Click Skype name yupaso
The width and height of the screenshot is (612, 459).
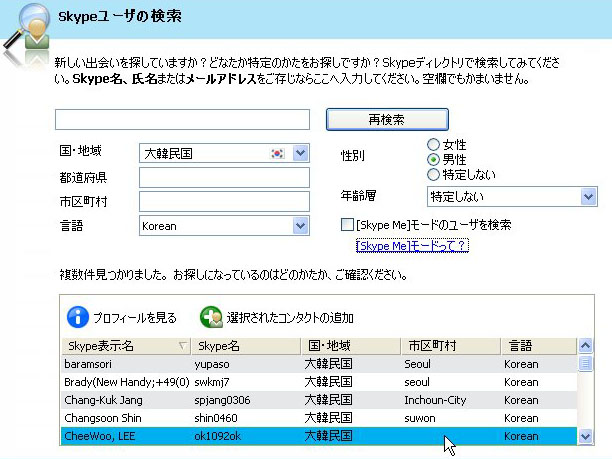(x=212, y=365)
